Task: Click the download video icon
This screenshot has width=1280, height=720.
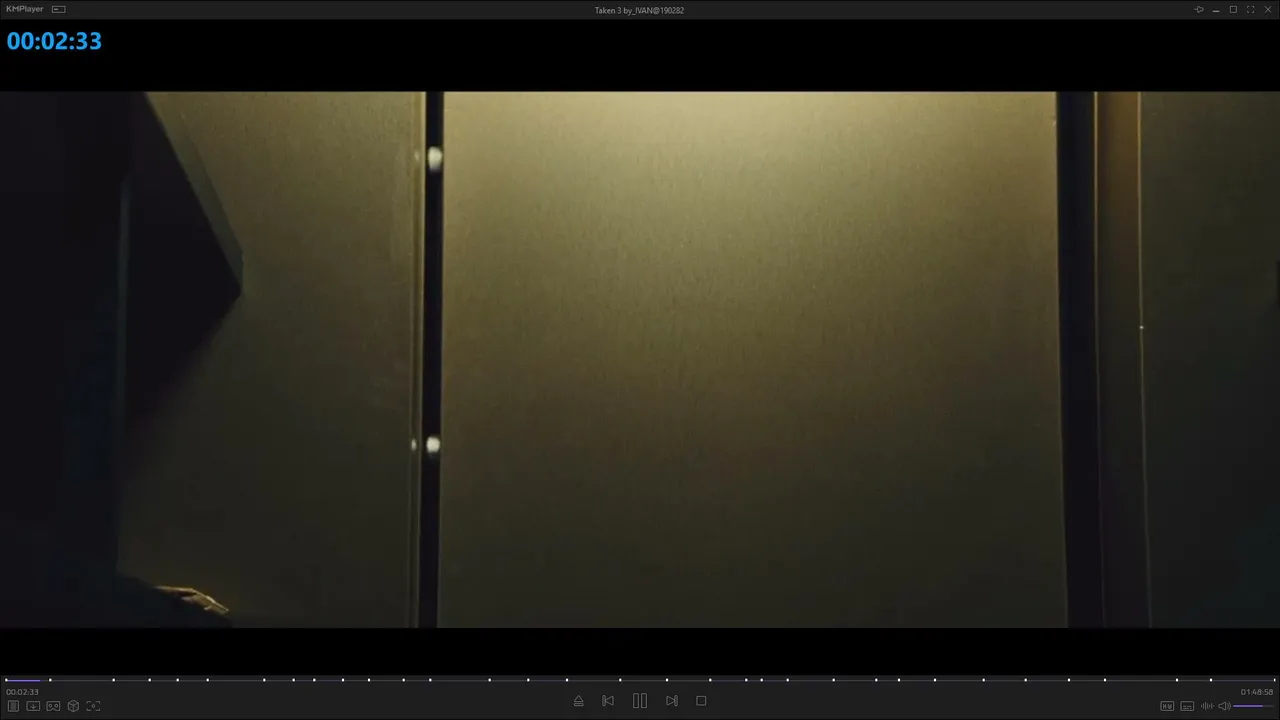Action: (33, 706)
